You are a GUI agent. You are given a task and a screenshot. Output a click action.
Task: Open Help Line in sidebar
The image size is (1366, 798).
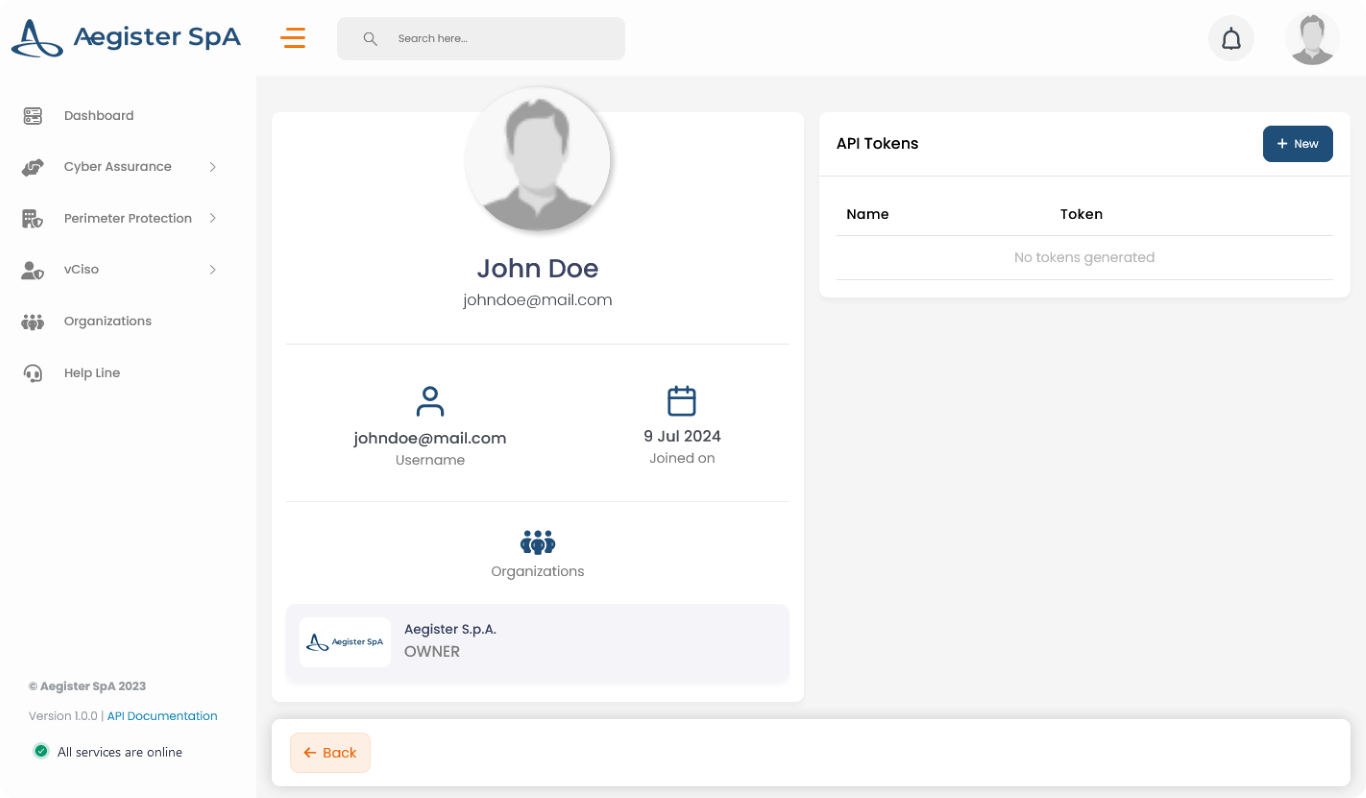point(92,373)
